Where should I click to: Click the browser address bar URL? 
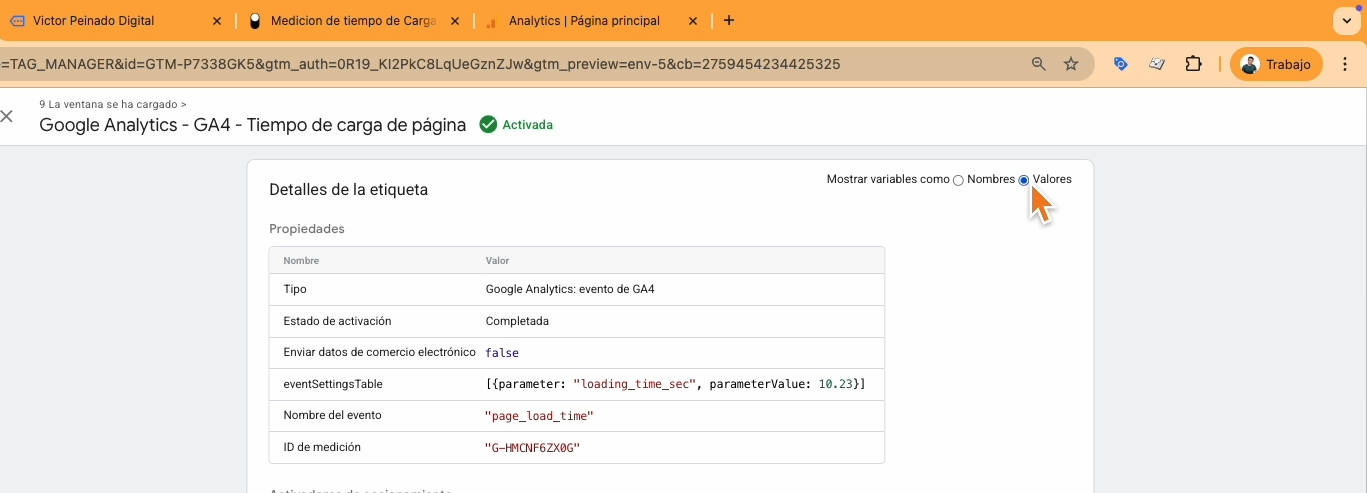tap(500, 64)
